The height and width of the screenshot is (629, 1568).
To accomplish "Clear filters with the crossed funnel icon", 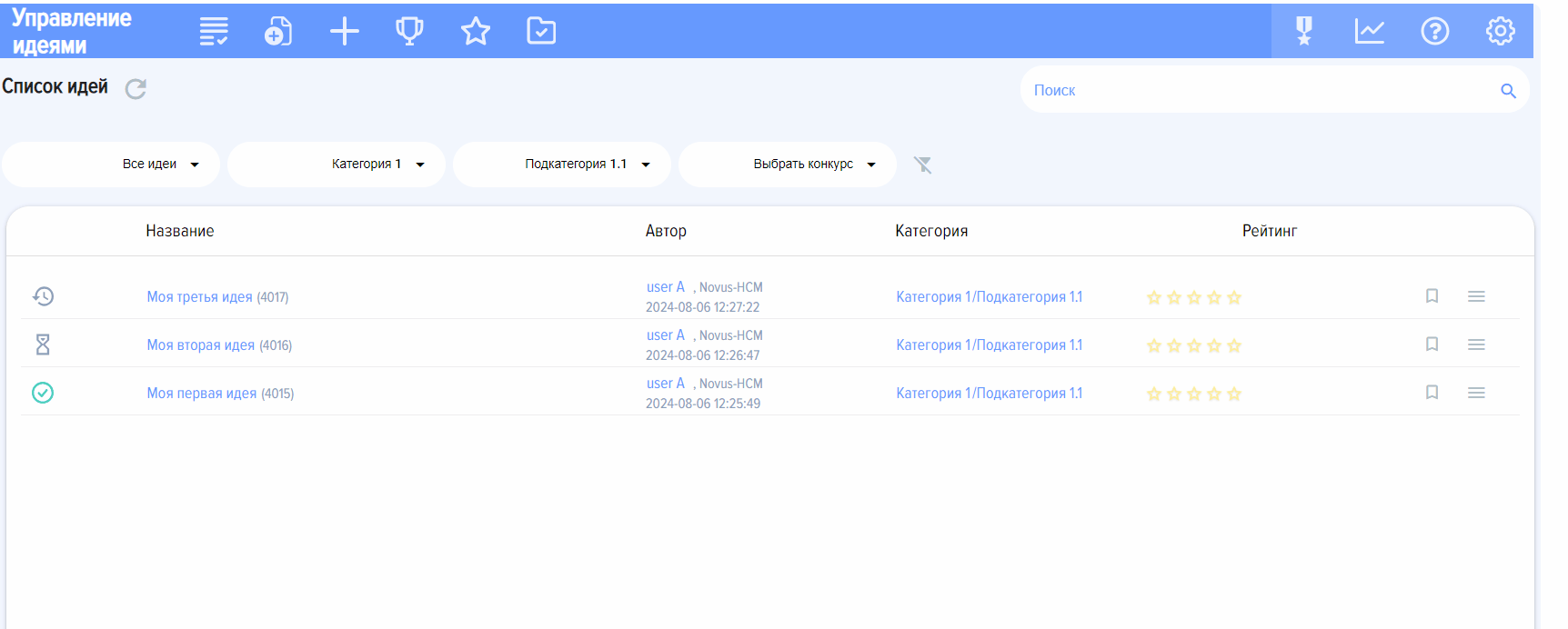I will 923,165.
